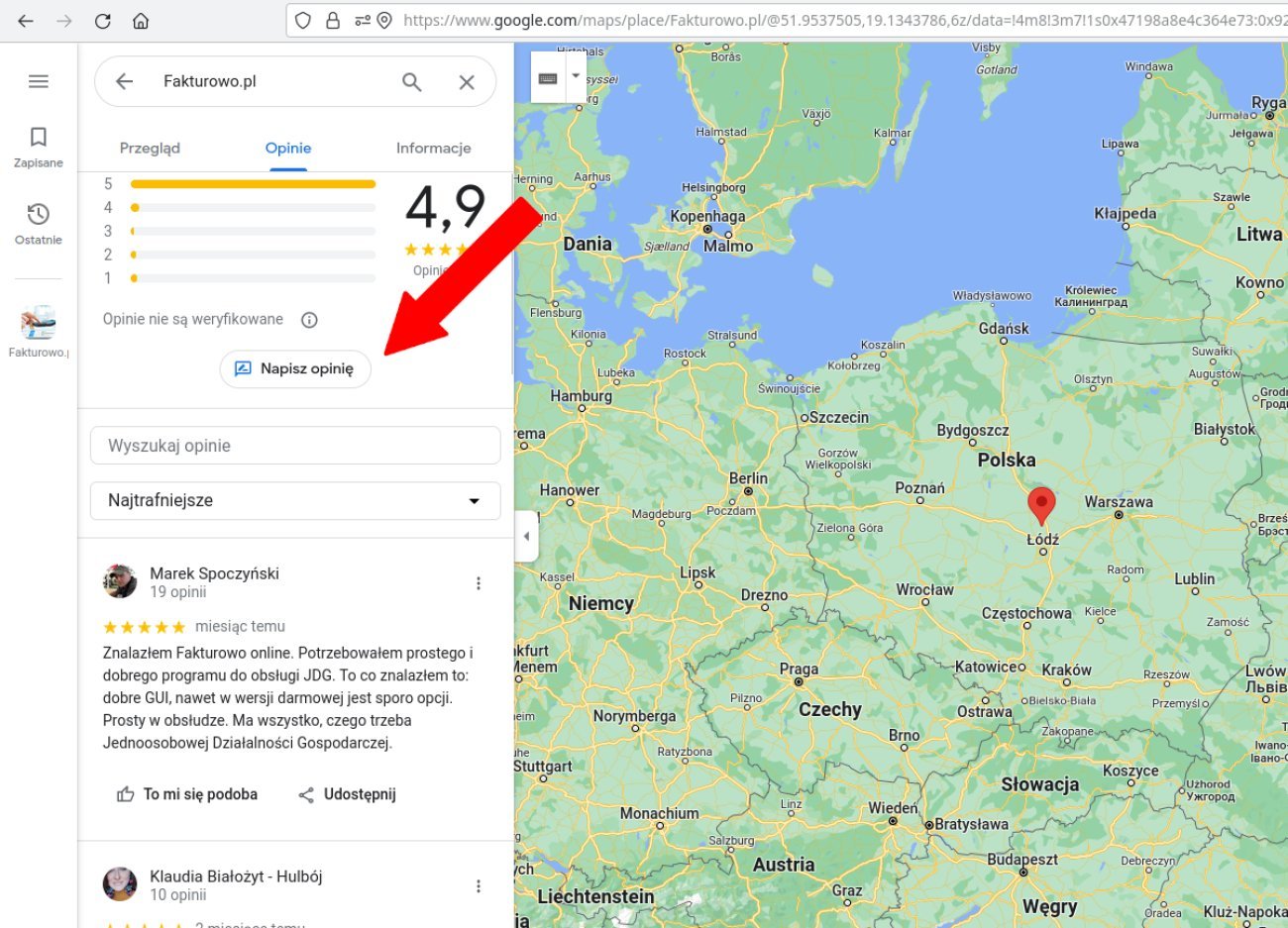Click the on-screen keyboard icon on the map

(x=548, y=77)
